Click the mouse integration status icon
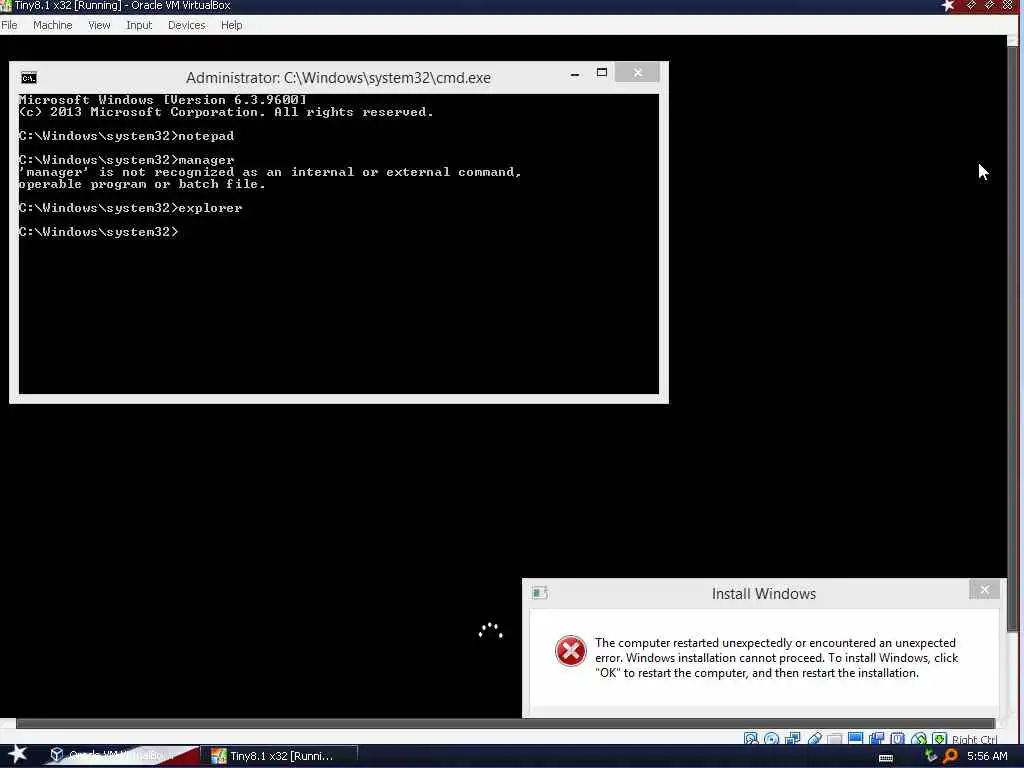This screenshot has width=1024, height=768. click(x=918, y=739)
